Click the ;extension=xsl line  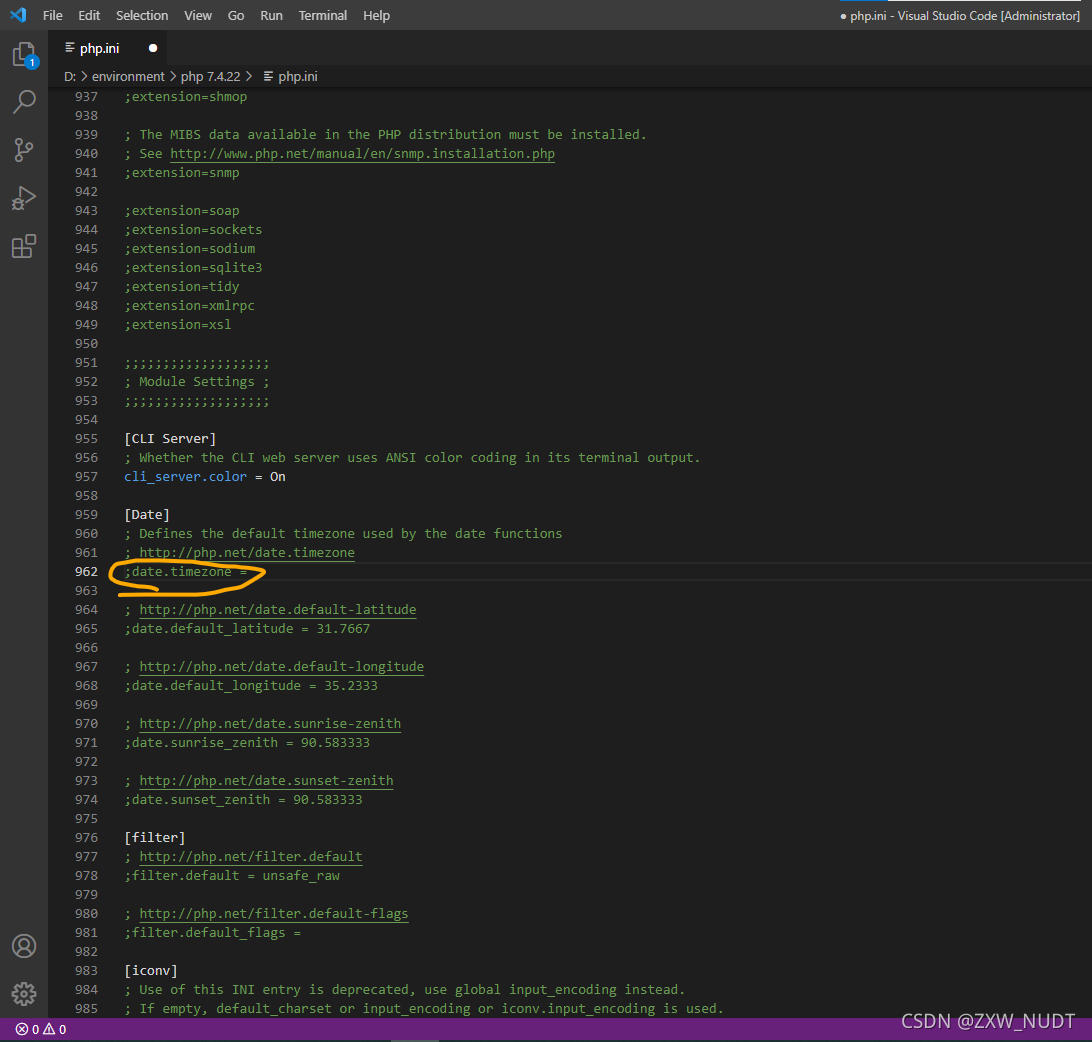click(178, 325)
